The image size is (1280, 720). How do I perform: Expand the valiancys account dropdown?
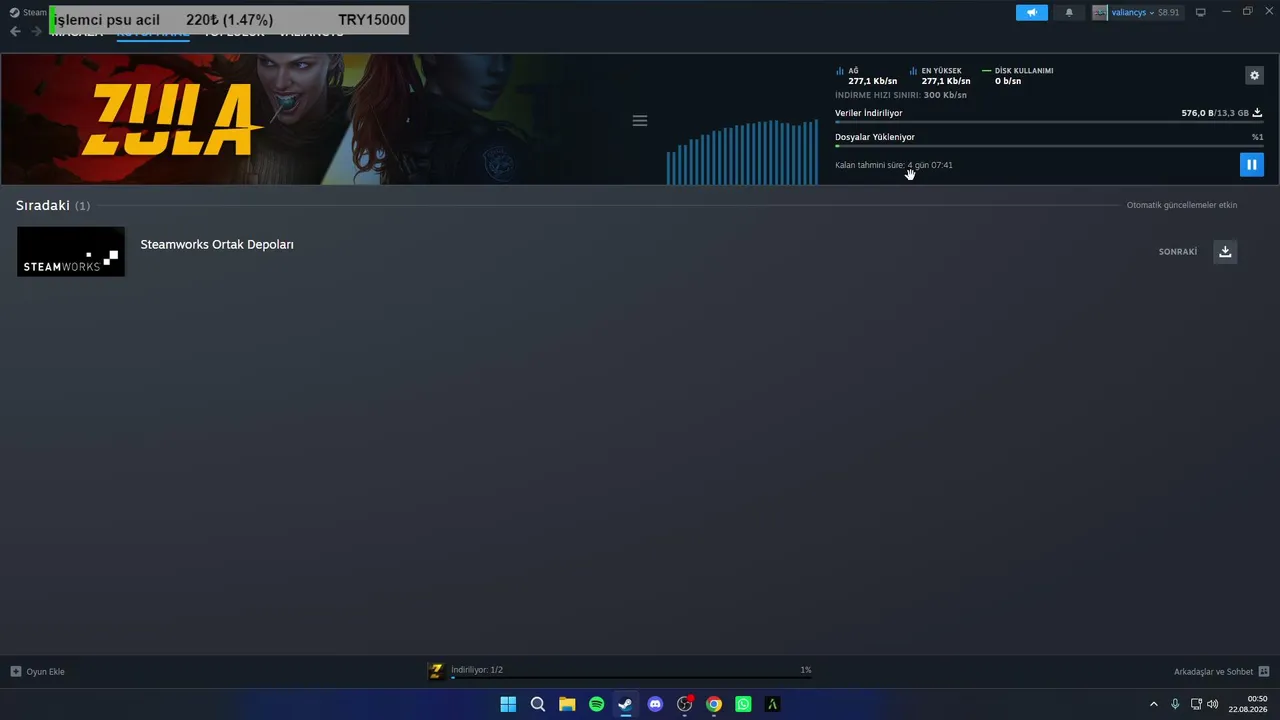click(1132, 12)
